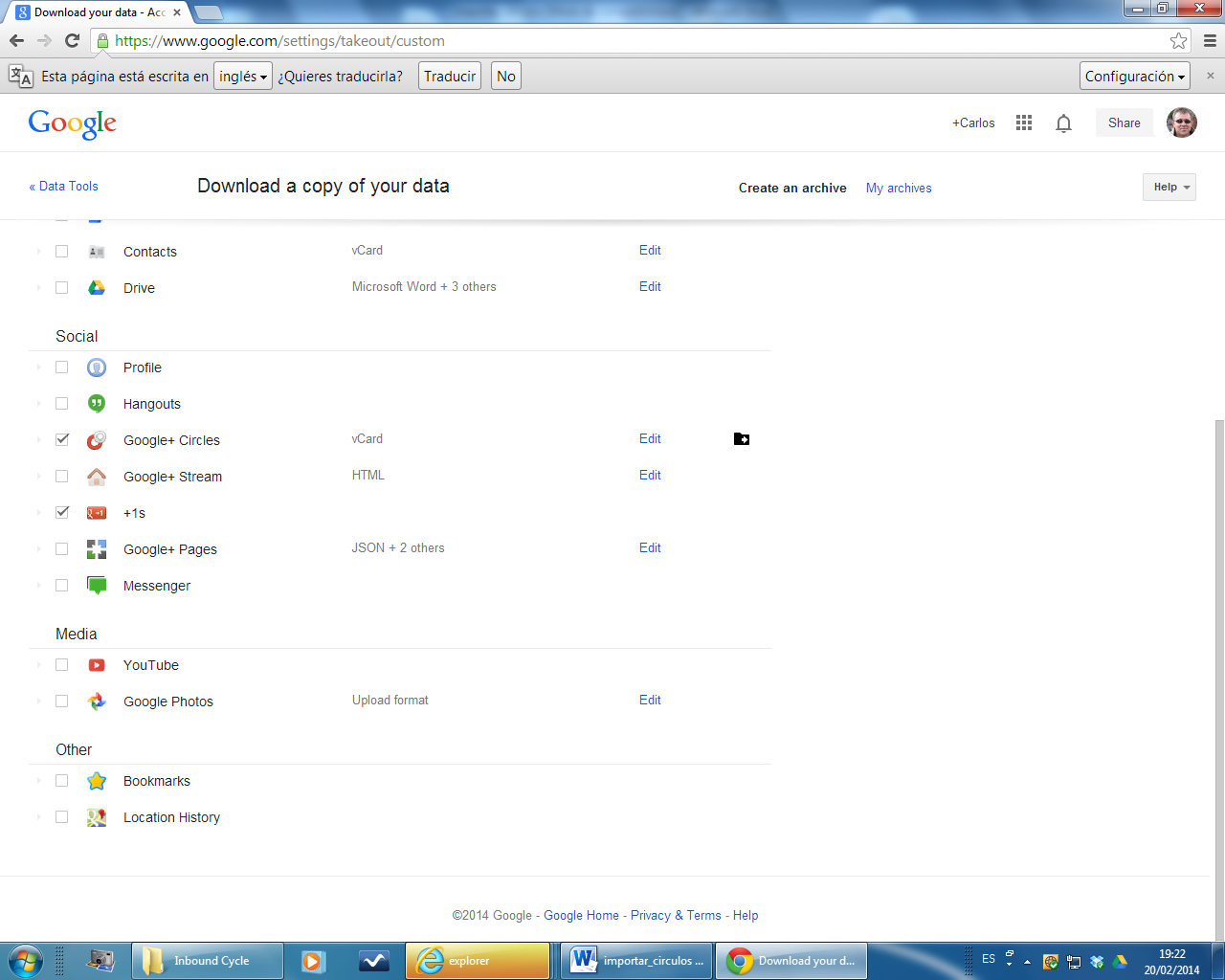Select the Download your data browser tab

pos(99,12)
